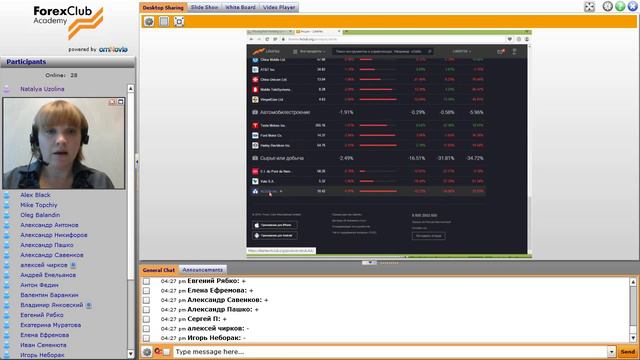Click the red Q question icon in chat bar
The width and height of the screenshot is (640, 360).
(158, 351)
